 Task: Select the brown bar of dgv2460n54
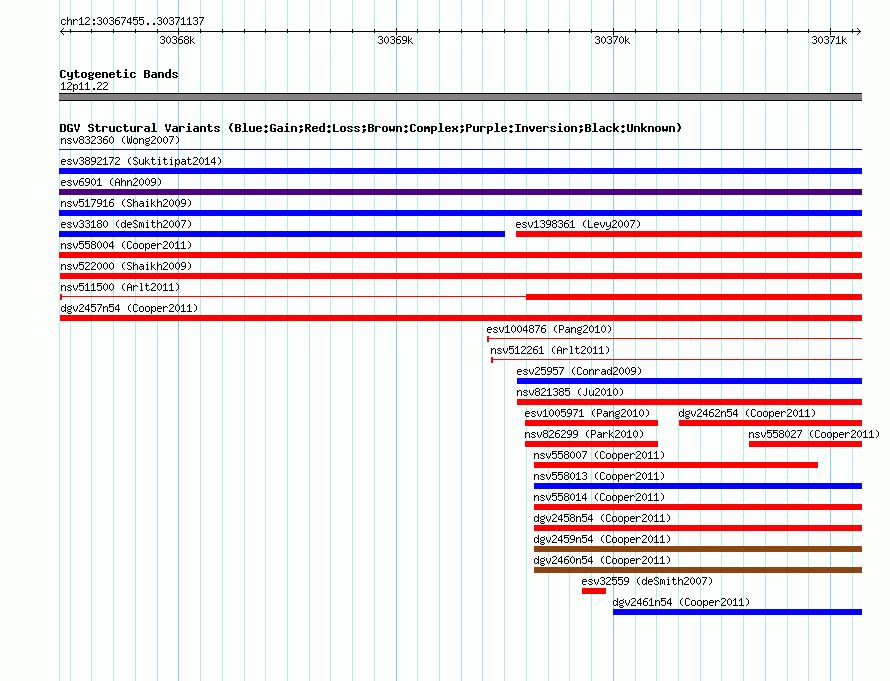(x=698, y=570)
